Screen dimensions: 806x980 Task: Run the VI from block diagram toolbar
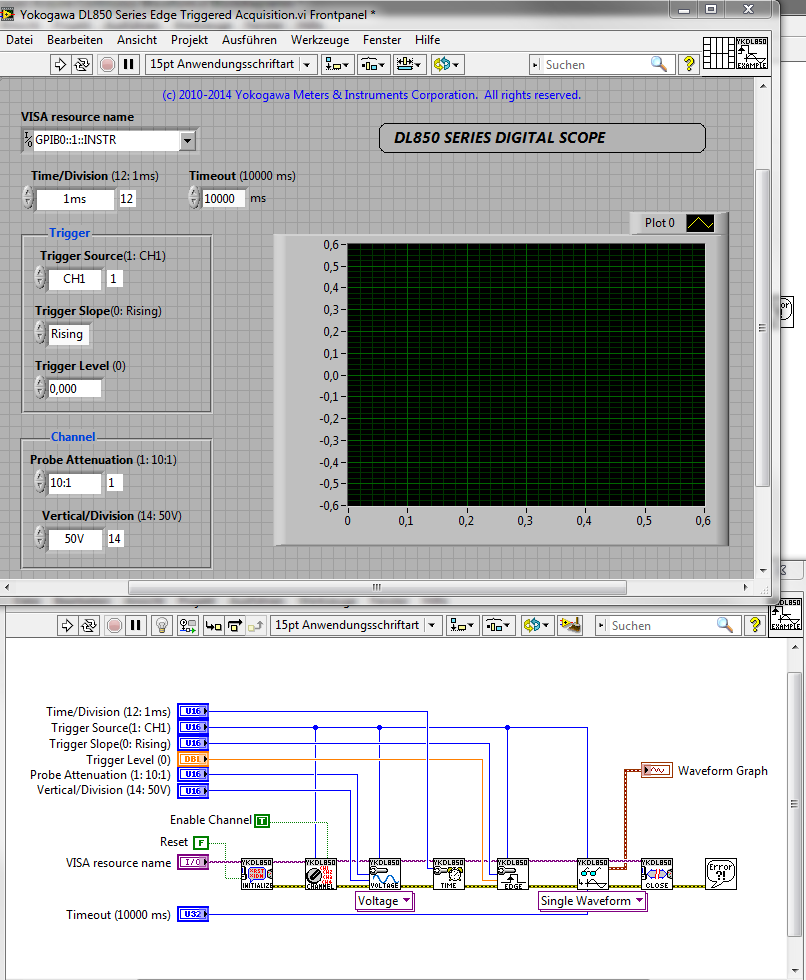point(66,625)
